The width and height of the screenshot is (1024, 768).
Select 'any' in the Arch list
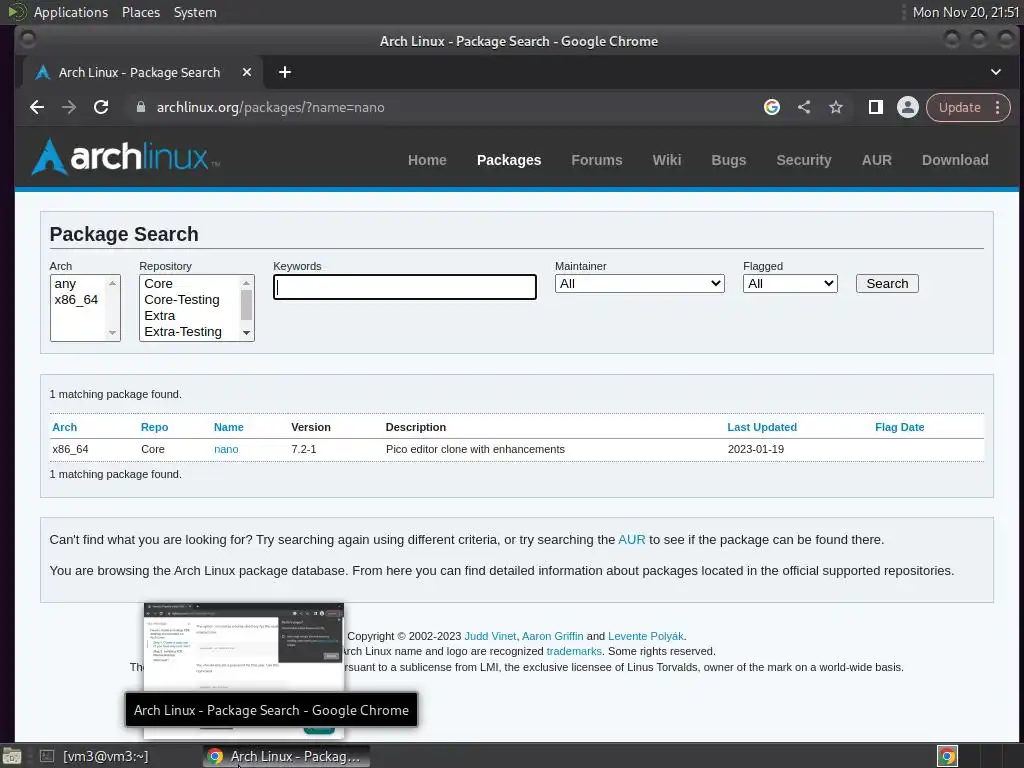(x=78, y=283)
